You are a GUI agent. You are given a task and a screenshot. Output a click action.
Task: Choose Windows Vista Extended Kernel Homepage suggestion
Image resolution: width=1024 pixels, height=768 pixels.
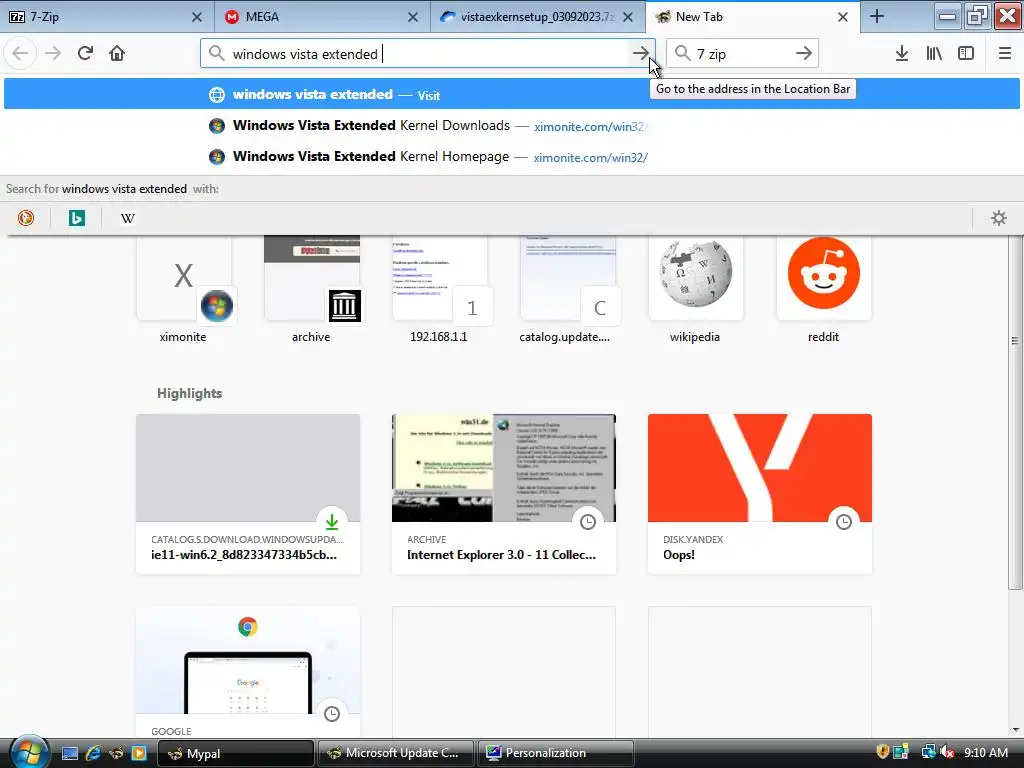(x=511, y=157)
